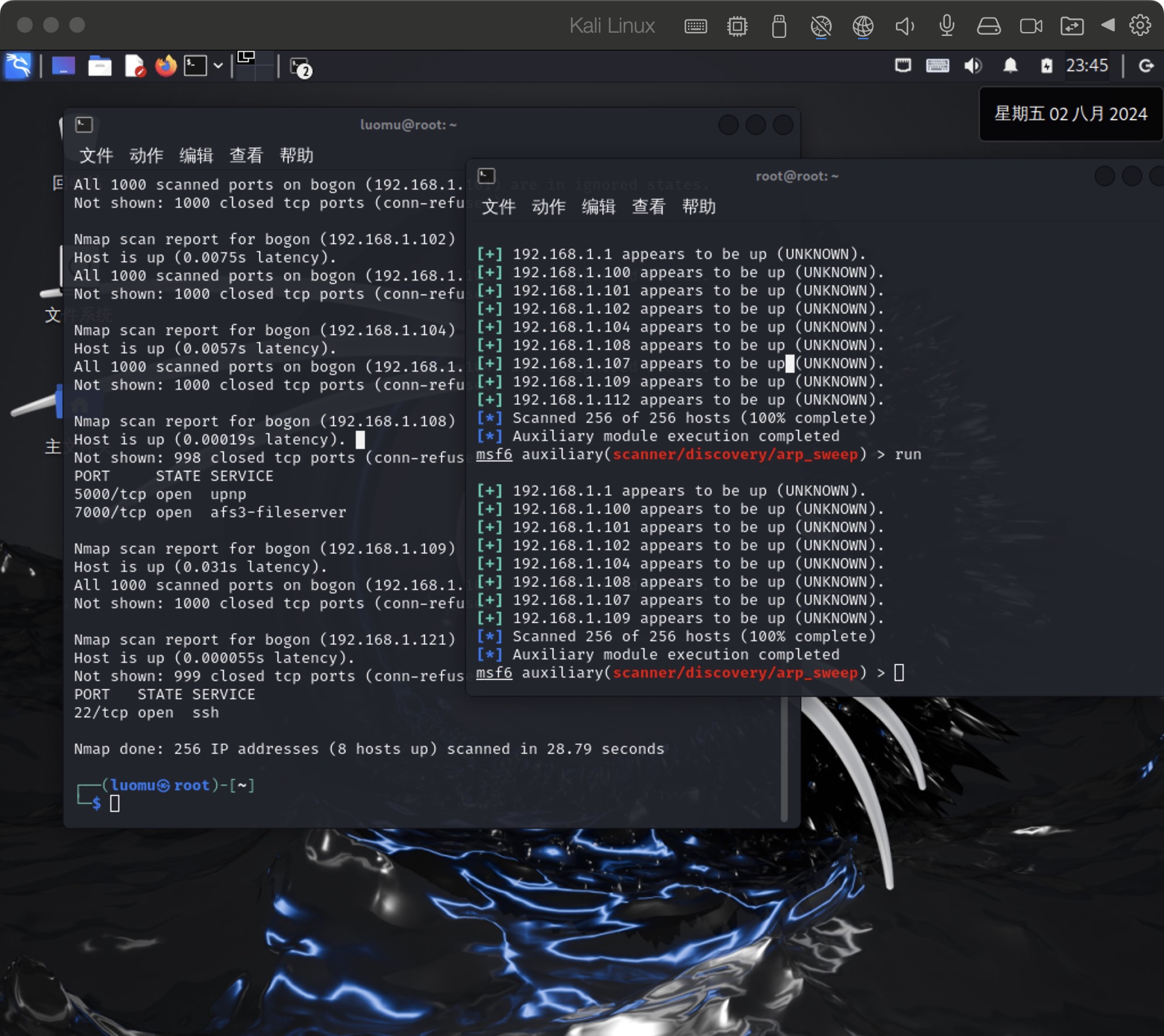Viewport: 1164px width, 1036px height.
Task: Click 'Nmap done: 256 IP addresses' line
Action: point(369,749)
